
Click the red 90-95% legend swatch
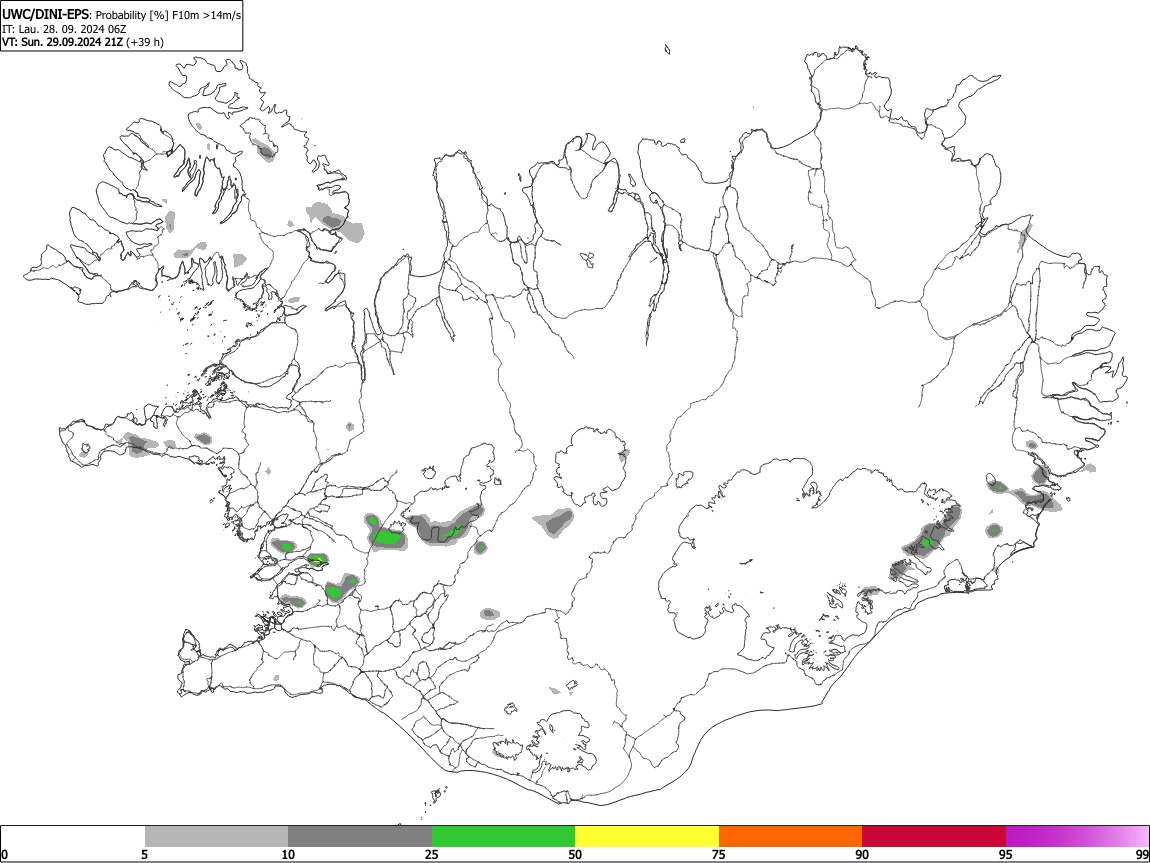pyautogui.click(x=934, y=836)
